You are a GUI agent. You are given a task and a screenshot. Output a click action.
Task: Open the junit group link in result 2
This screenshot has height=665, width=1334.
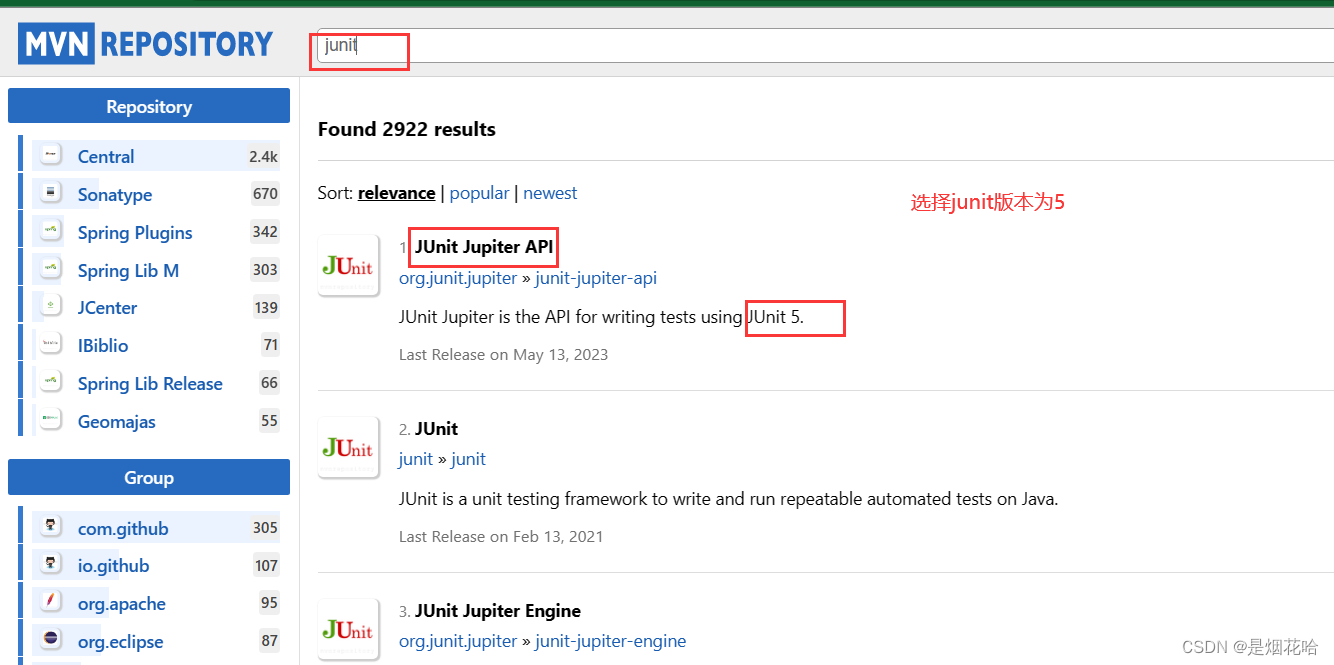pyautogui.click(x=416, y=459)
